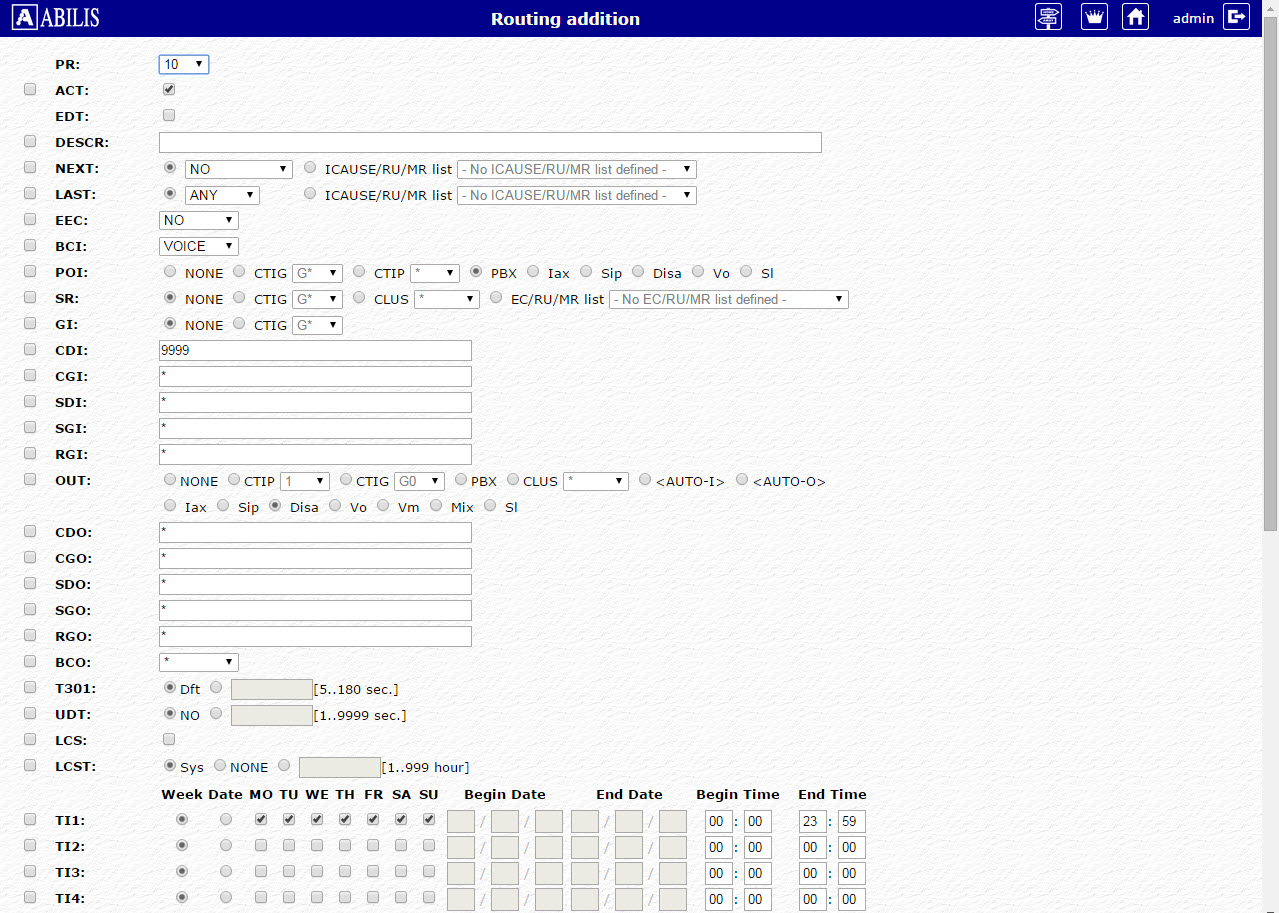Tick the checkbox left of CDI label
Screen dimensions: 1279x913
tap(30, 350)
